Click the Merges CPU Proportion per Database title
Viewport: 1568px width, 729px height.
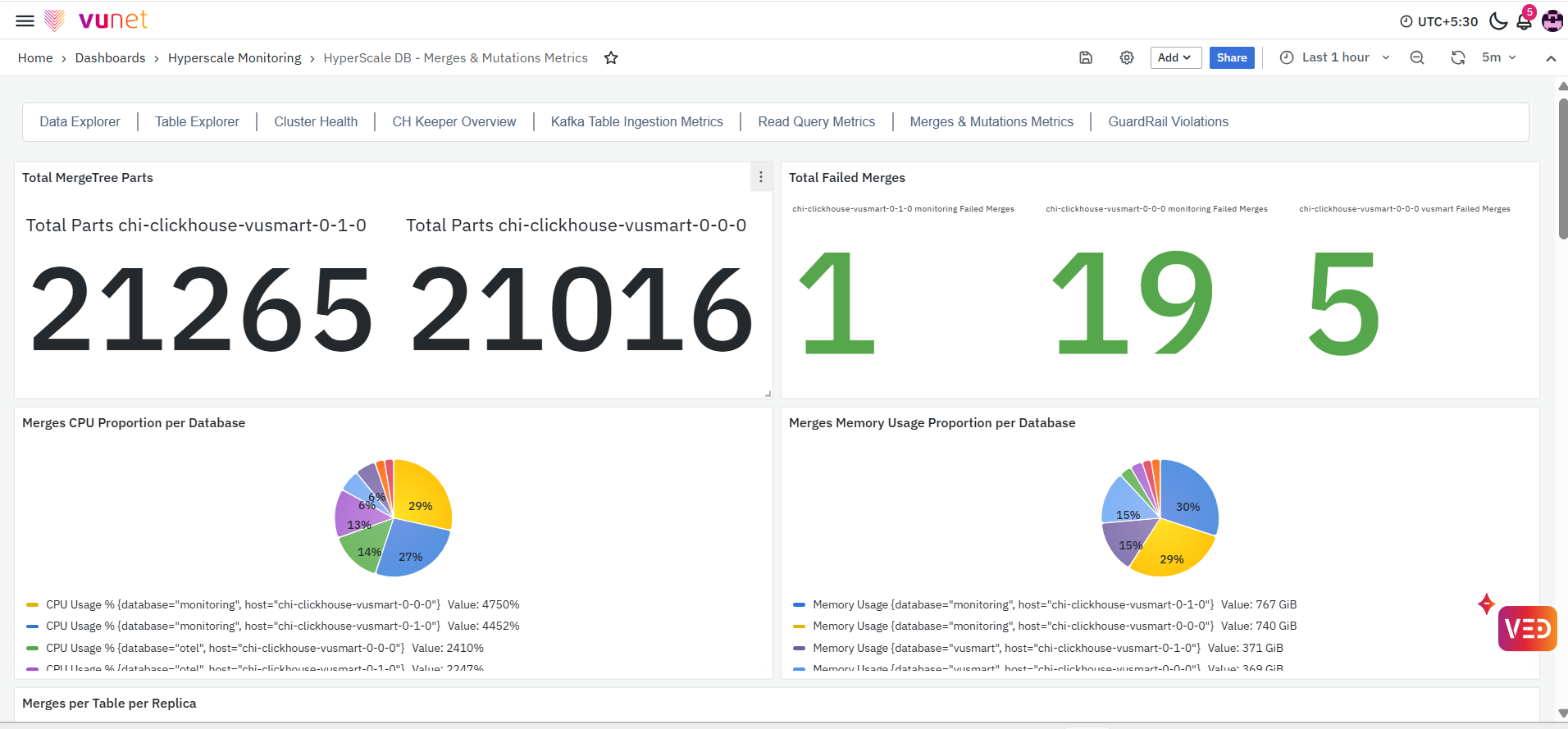point(134,422)
